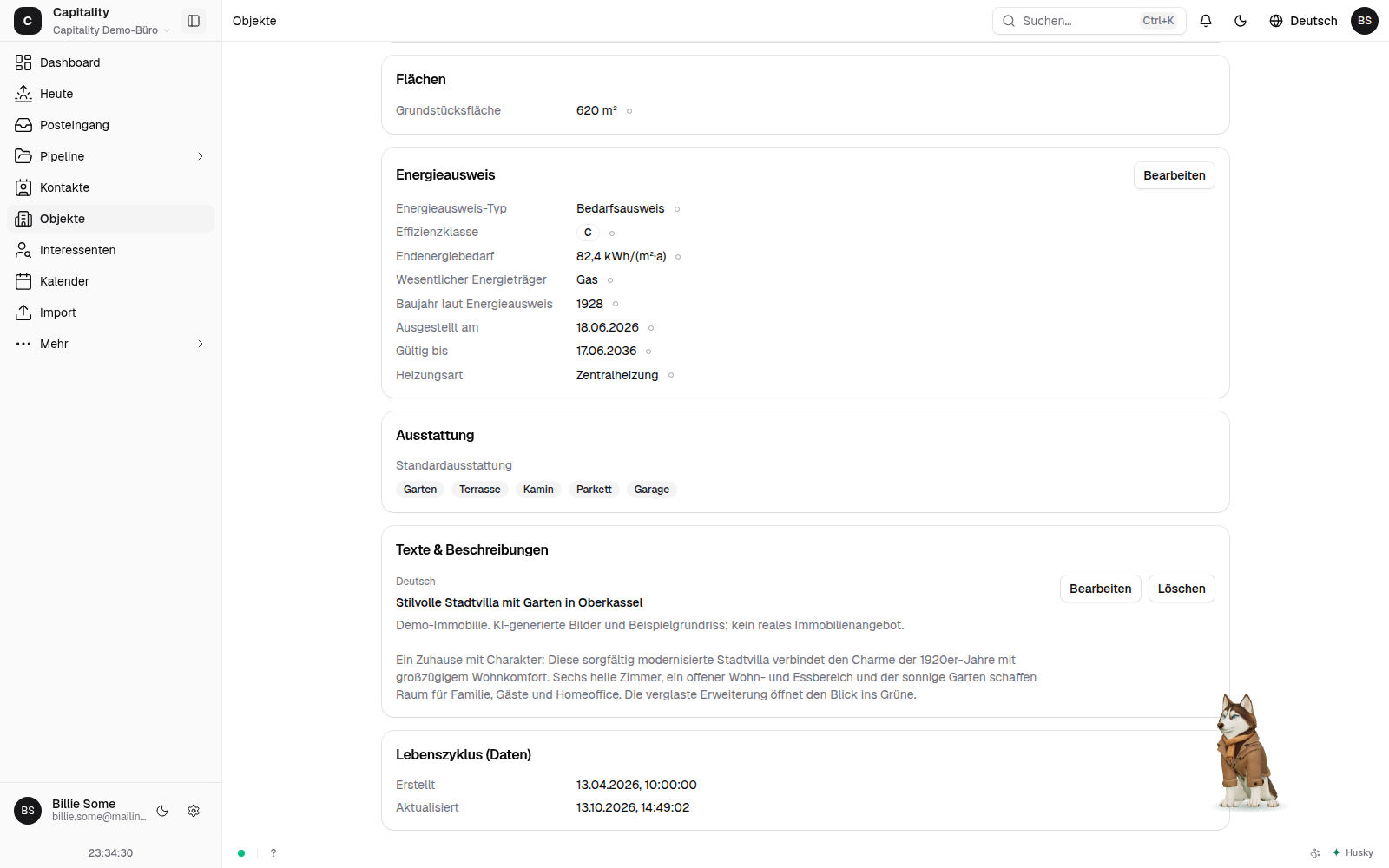The width and height of the screenshot is (1389, 868).
Task: Toggle the sidebar collapse icon
Action: 194,21
